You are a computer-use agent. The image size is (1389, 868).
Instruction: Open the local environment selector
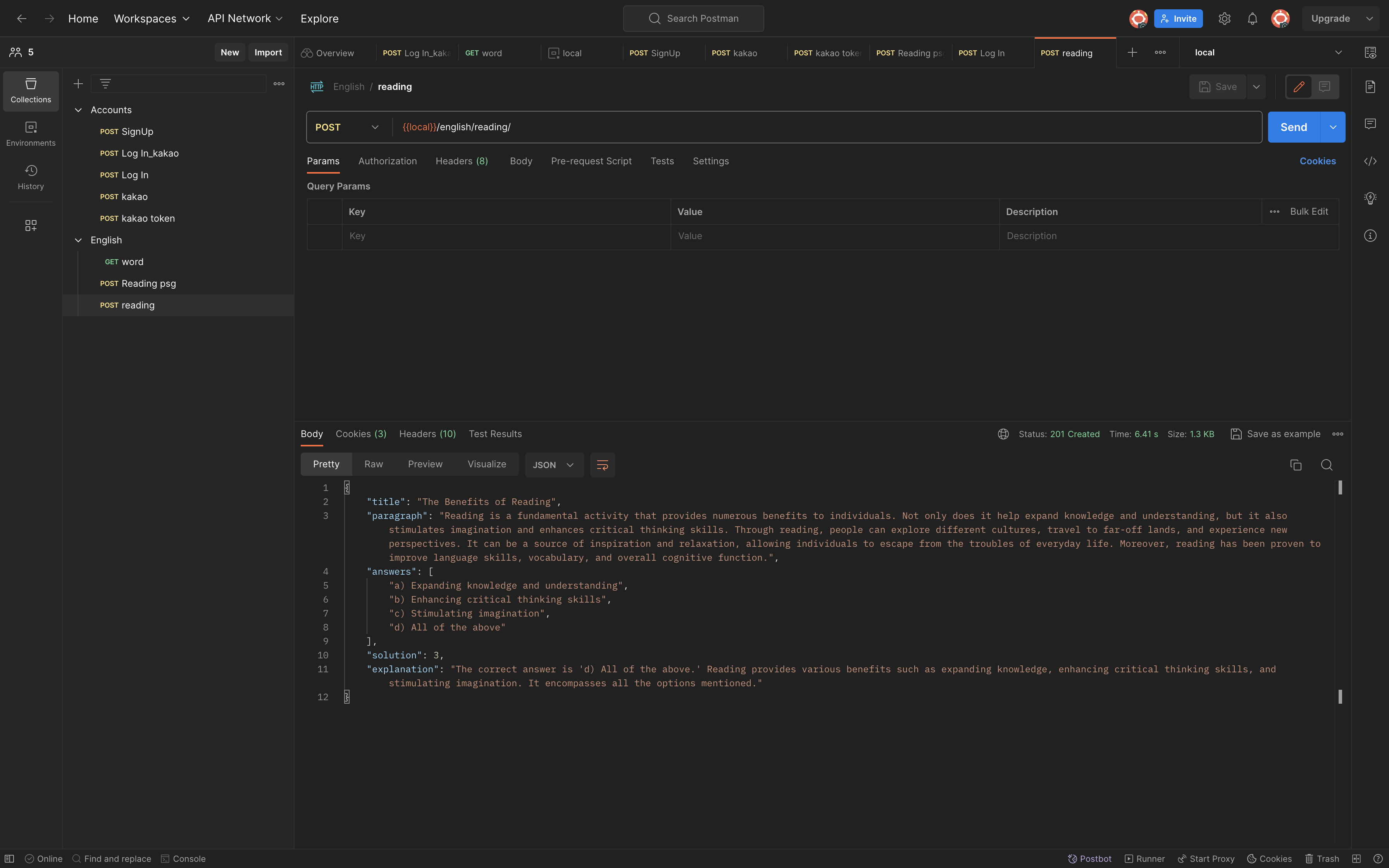1268,52
